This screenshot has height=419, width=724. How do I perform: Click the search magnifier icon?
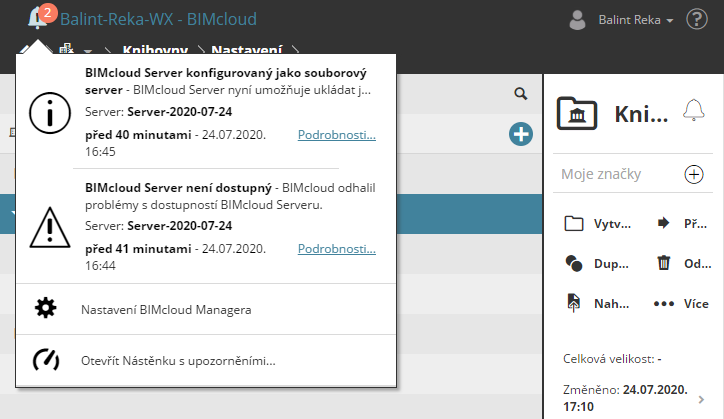(520, 94)
